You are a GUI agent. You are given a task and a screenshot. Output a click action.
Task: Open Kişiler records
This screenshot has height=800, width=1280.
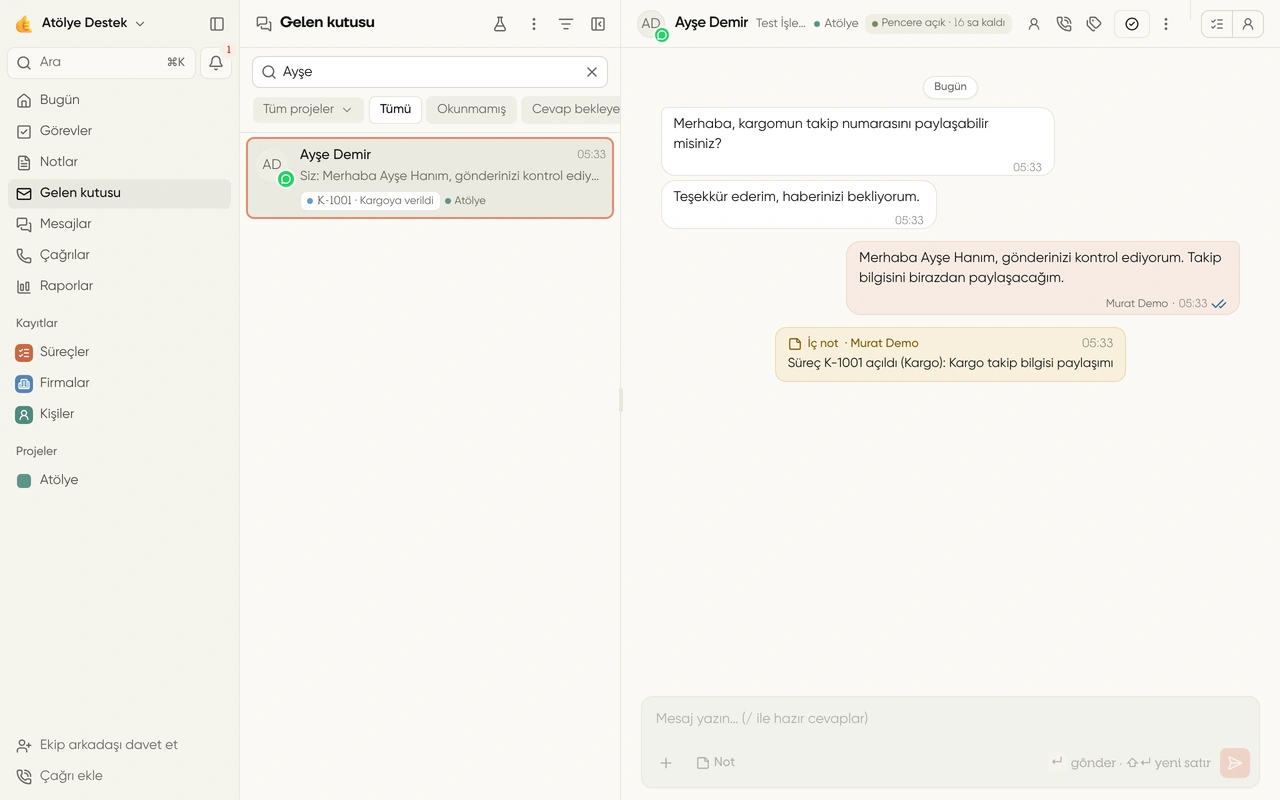point(119,414)
